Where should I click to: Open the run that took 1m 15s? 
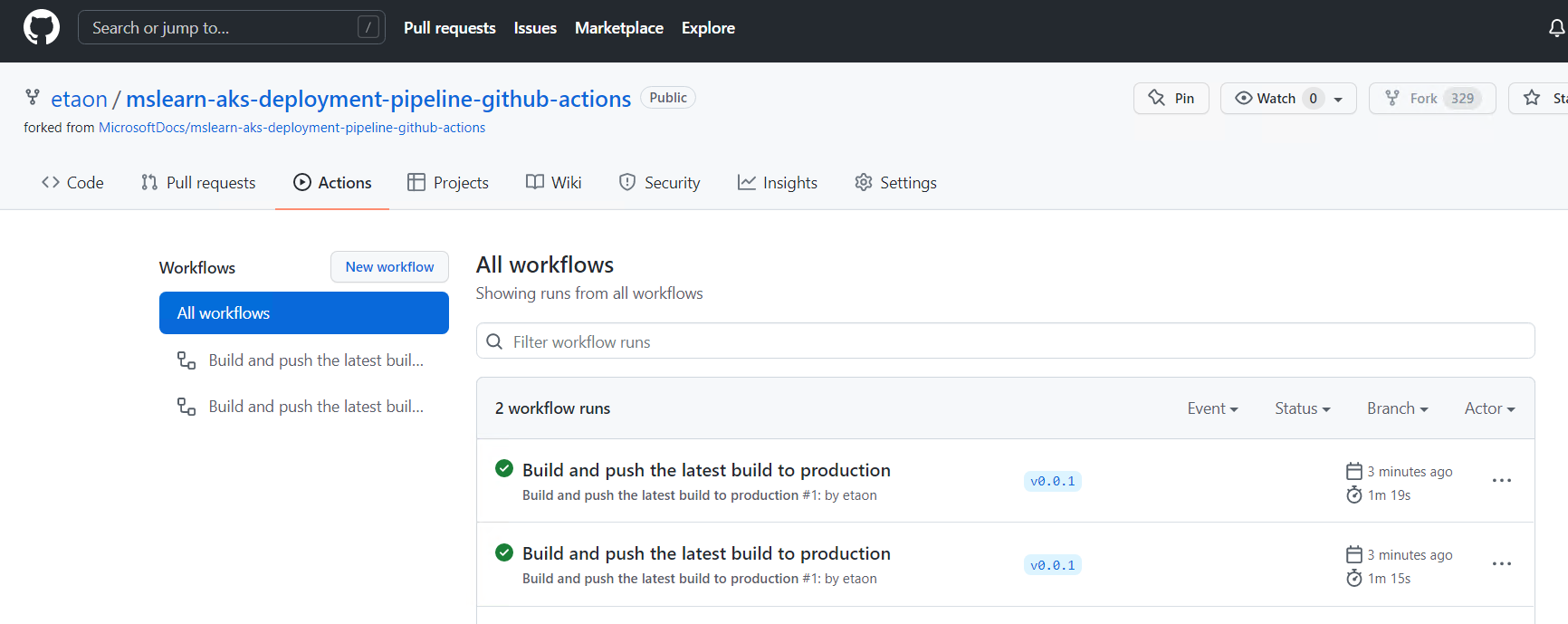[706, 553]
